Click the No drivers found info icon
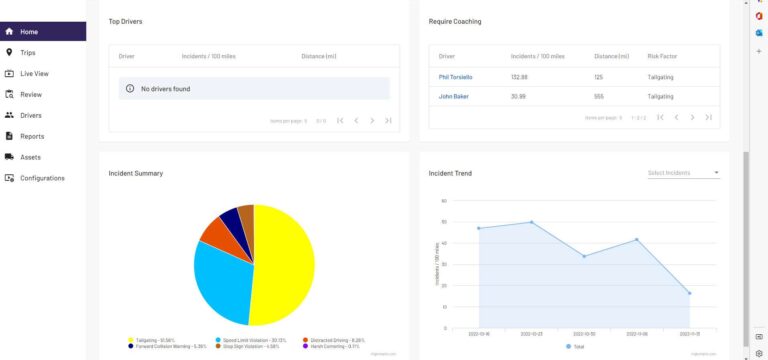The height and width of the screenshot is (360, 768). click(130, 89)
